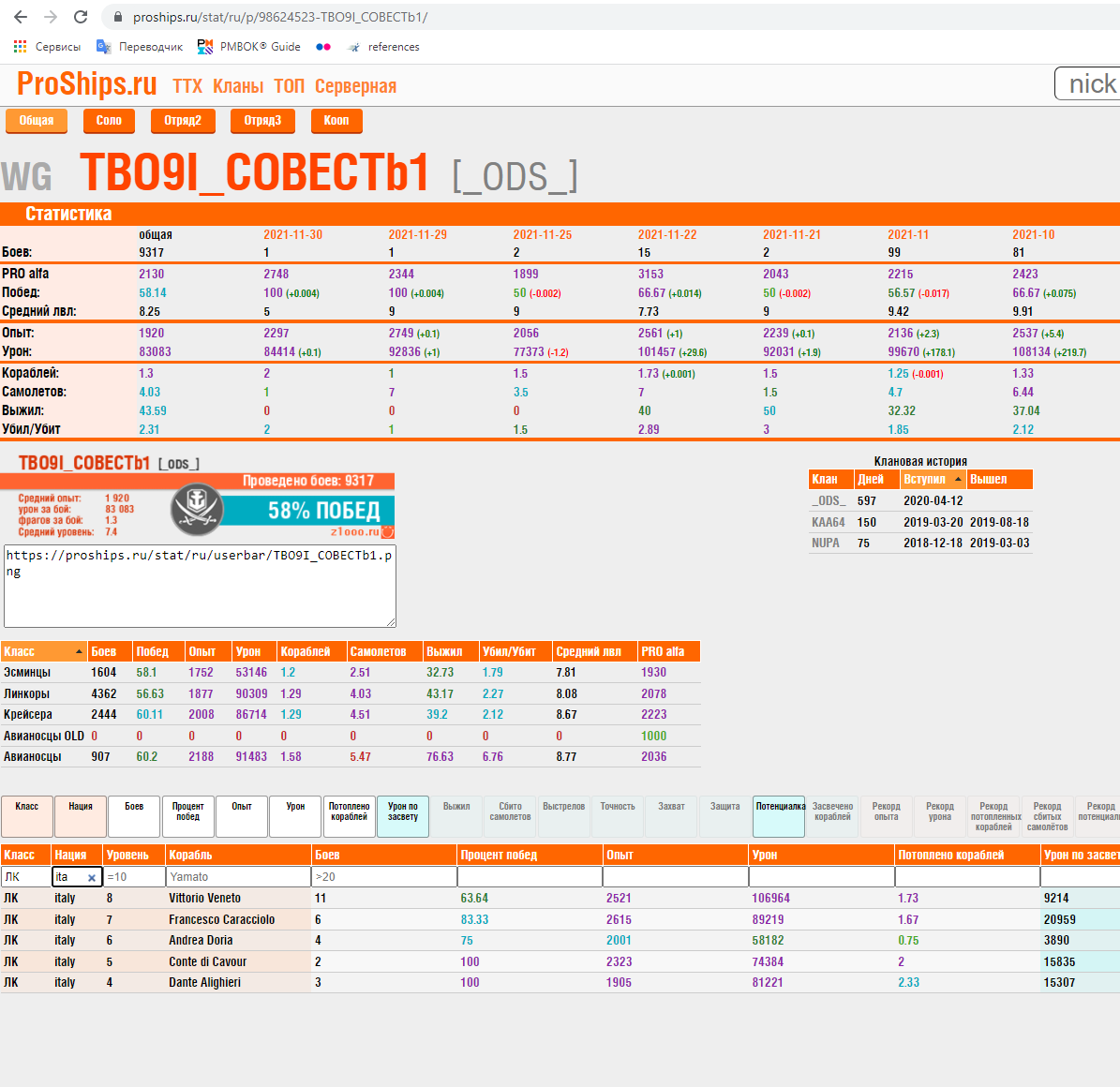Viewport: 1120px width, 1087px height.
Task: Reload the page with refresh icon
Action: pyautogui.click(x=81, y=17)
